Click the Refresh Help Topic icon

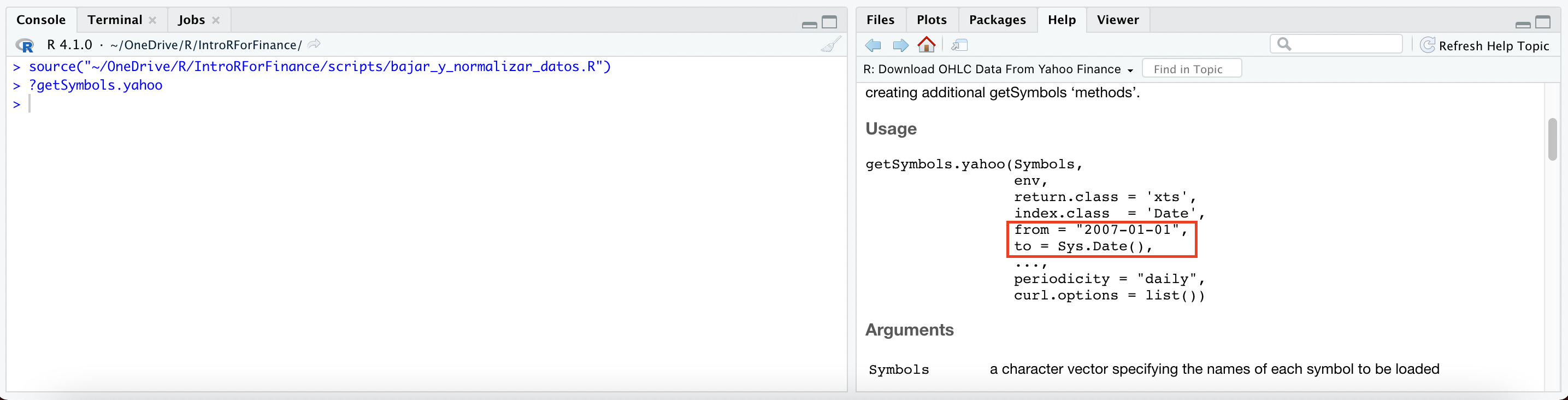coord(1428,45)
